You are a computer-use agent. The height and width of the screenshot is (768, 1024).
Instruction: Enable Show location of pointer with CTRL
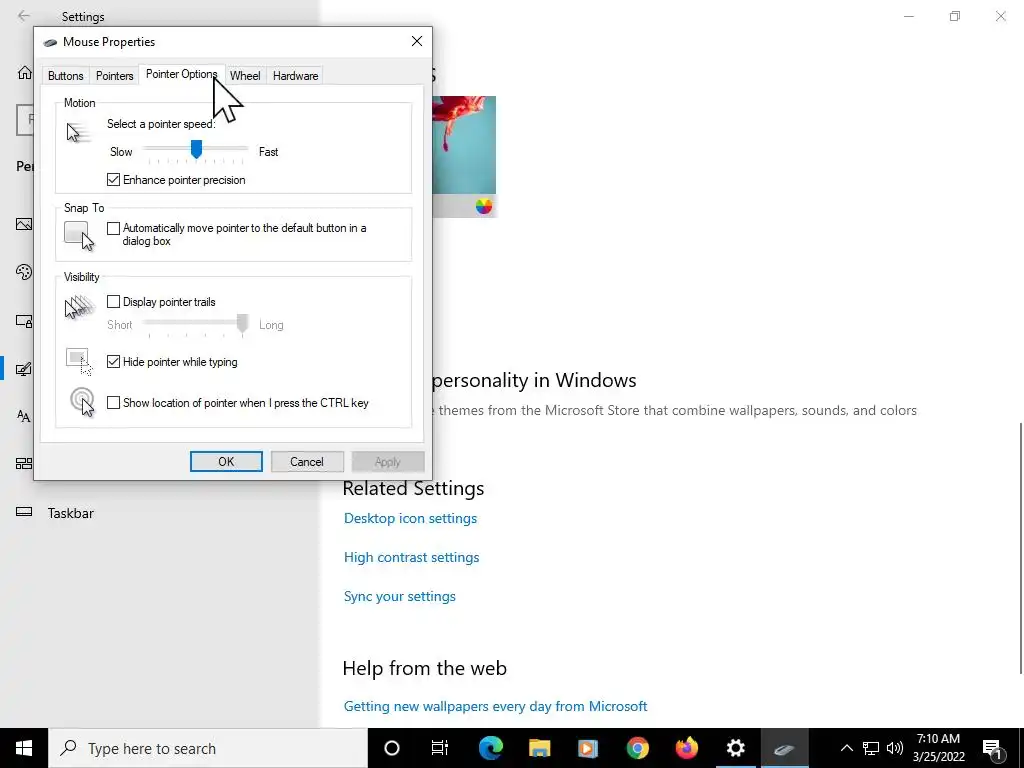click(114, 403)
